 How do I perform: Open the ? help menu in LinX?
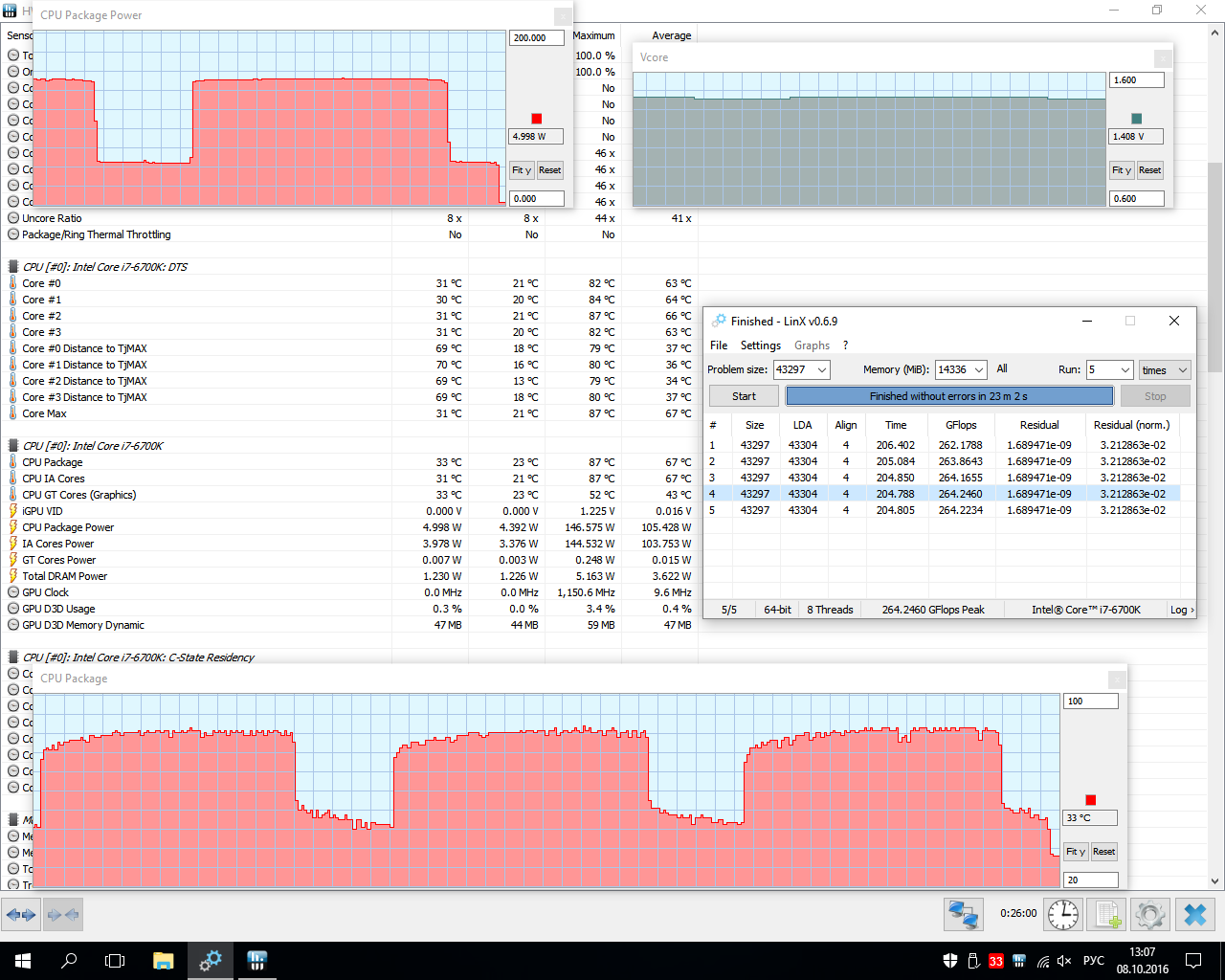845,345
